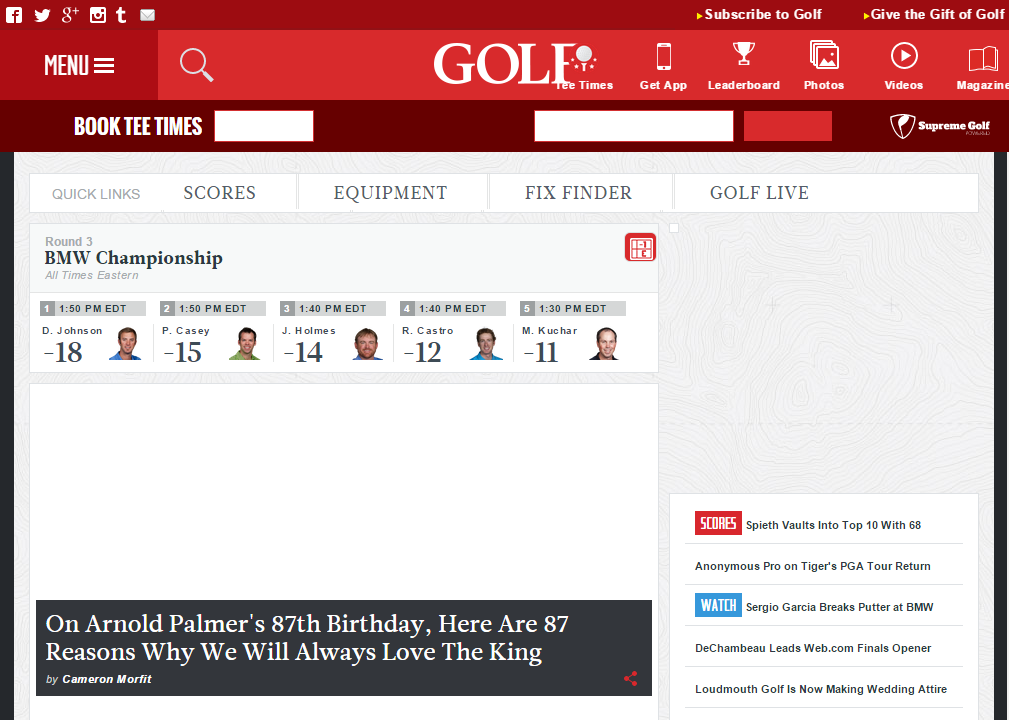Open the Facebook social icon
The width and height of the screenshot is (1009, 720).
pos(14,15)
